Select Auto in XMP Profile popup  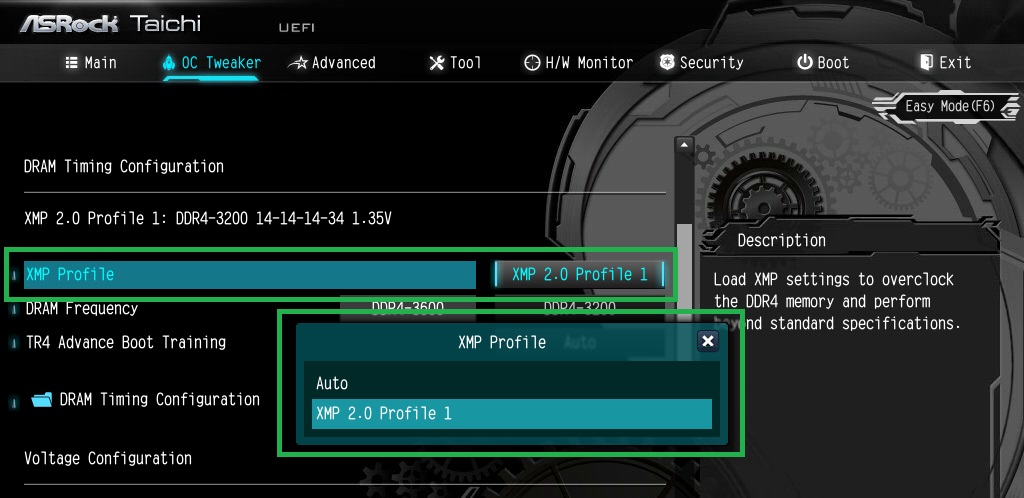point(511,383)
